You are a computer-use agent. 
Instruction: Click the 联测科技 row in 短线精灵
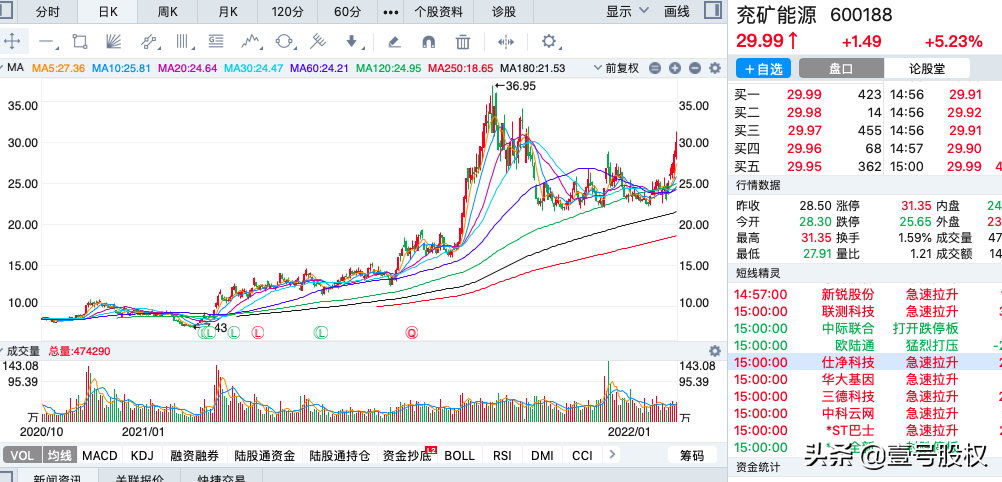865,311
